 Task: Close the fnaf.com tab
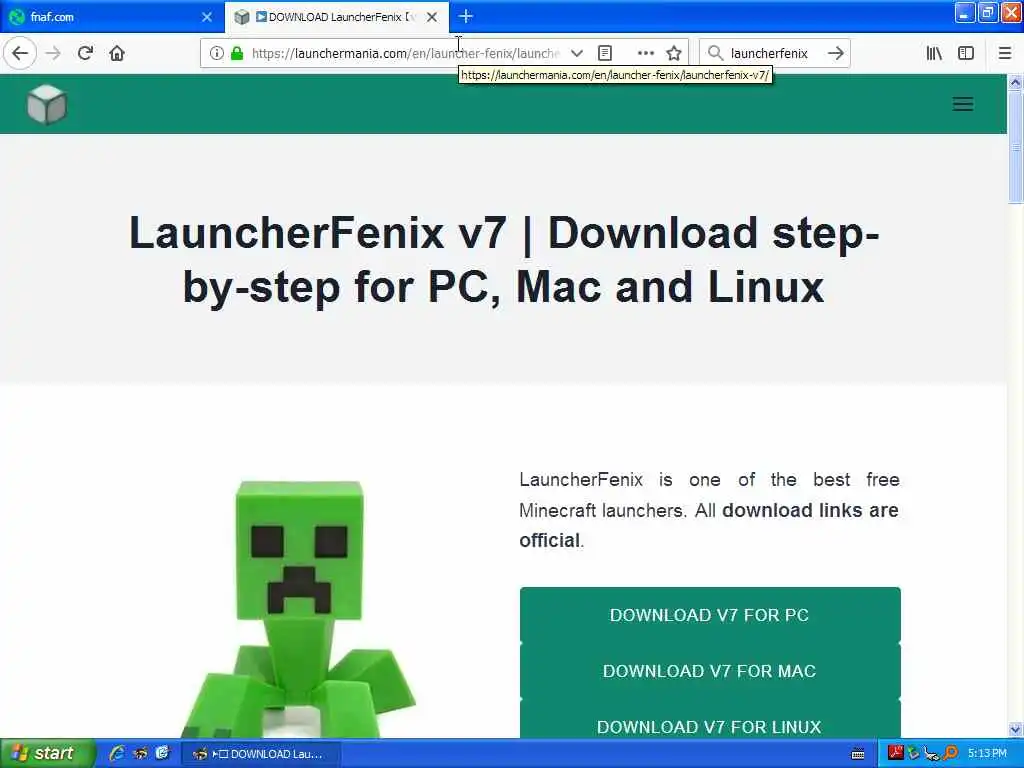207,17
